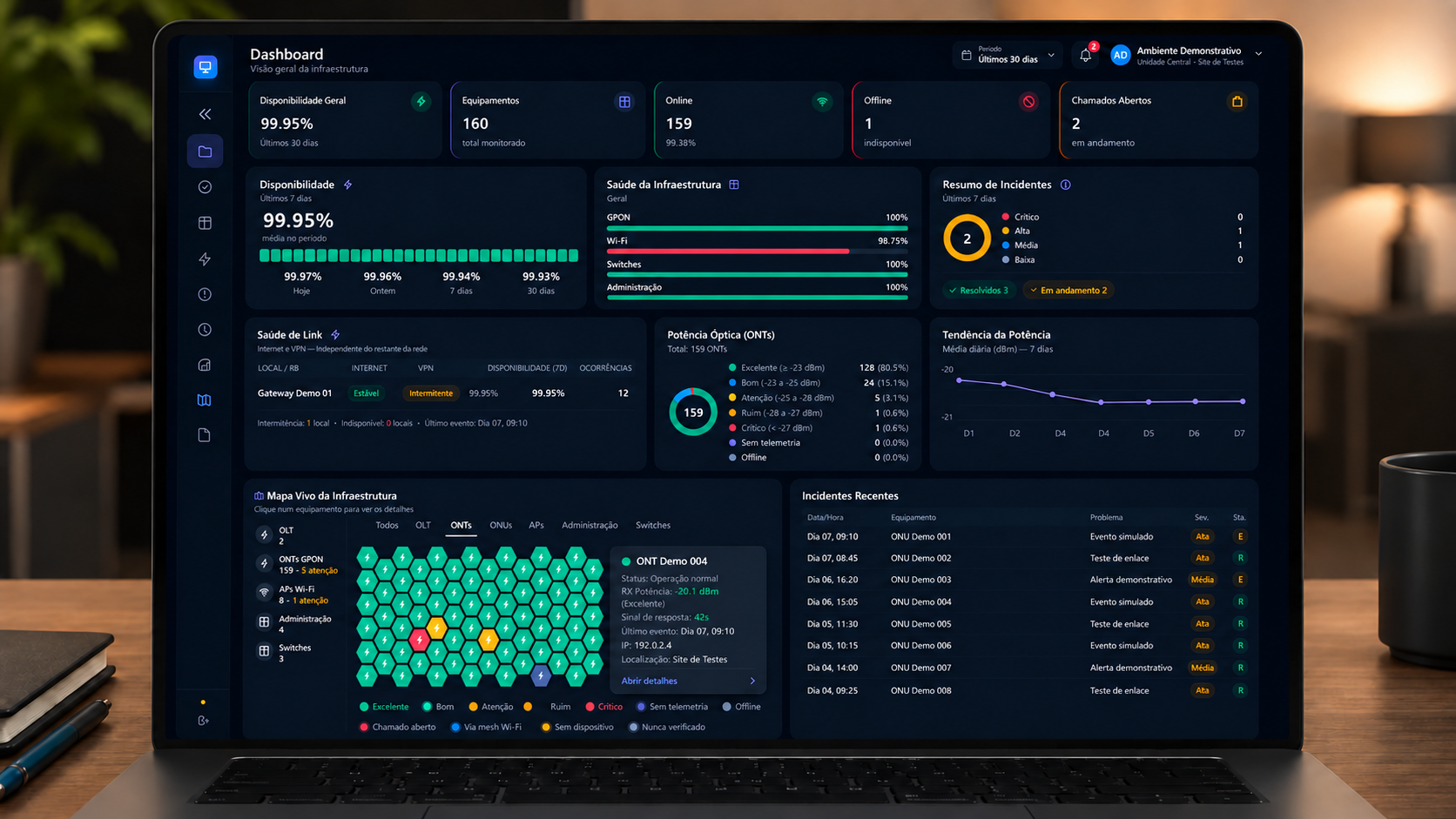1456x819 pixels.
Task: Click the red critical hexagon on map
Action: tap(419, 641)
